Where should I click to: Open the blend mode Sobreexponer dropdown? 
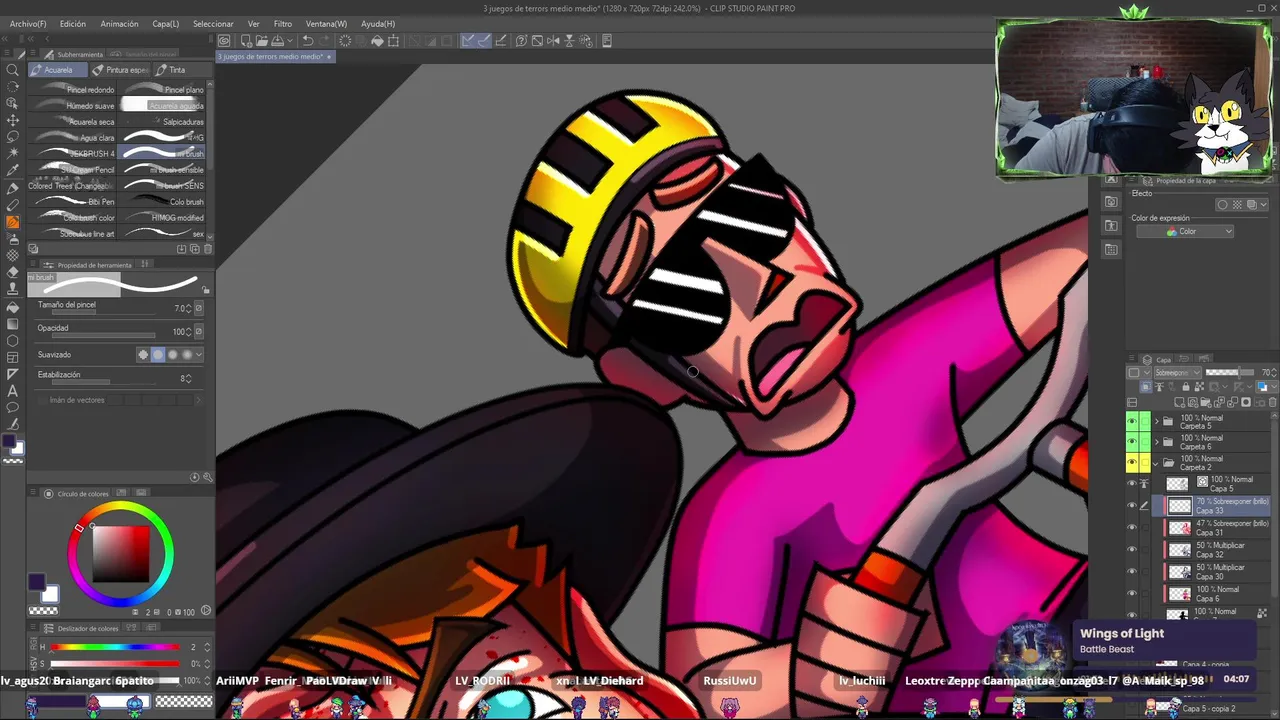1176,373
